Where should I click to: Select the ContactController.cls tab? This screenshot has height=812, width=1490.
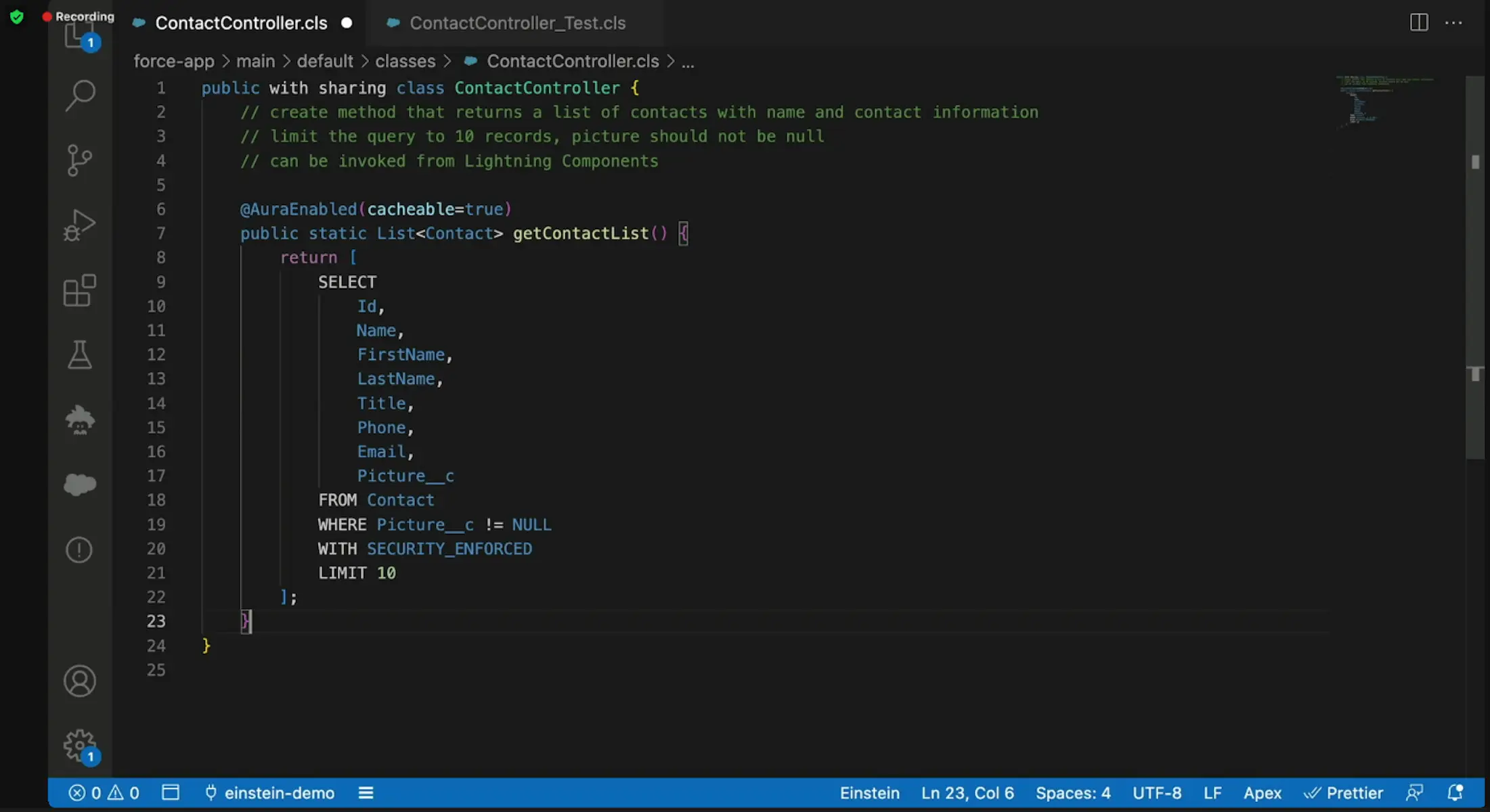point(241,23)
